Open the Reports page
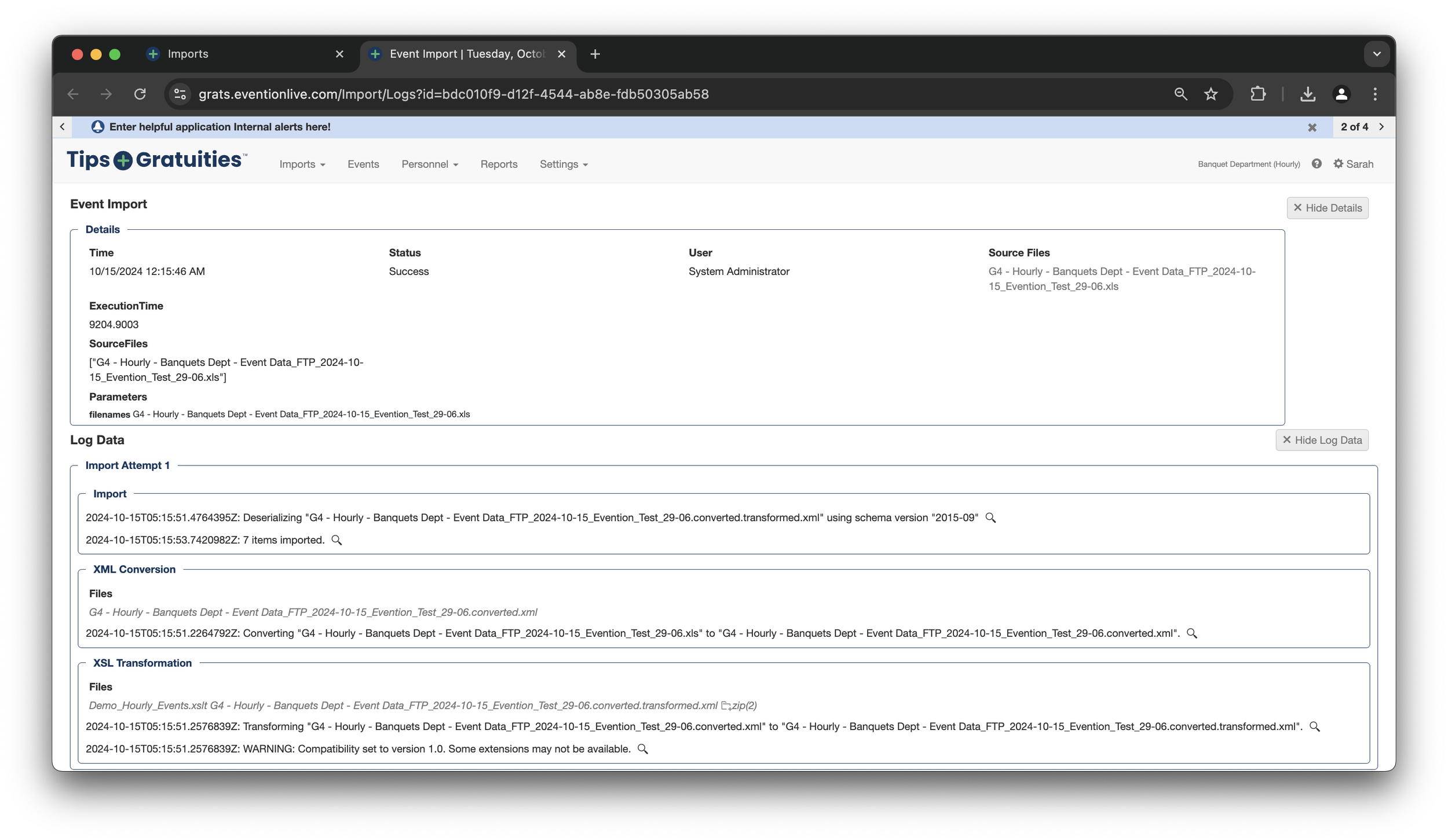The width and height of the screenshot is (1448, 840). 499,164
